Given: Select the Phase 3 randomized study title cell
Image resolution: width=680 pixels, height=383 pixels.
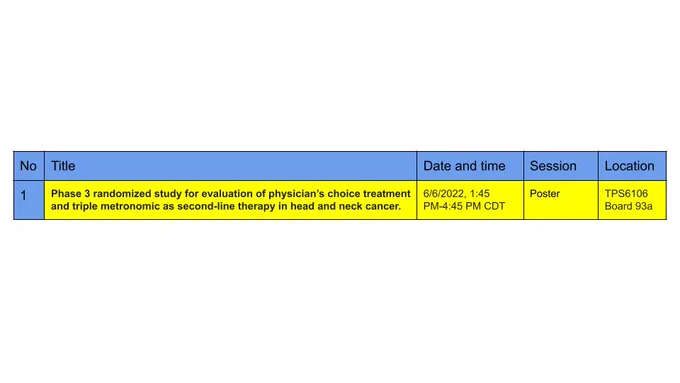Looking at the screenshot, I should click(x=230, y=200).
